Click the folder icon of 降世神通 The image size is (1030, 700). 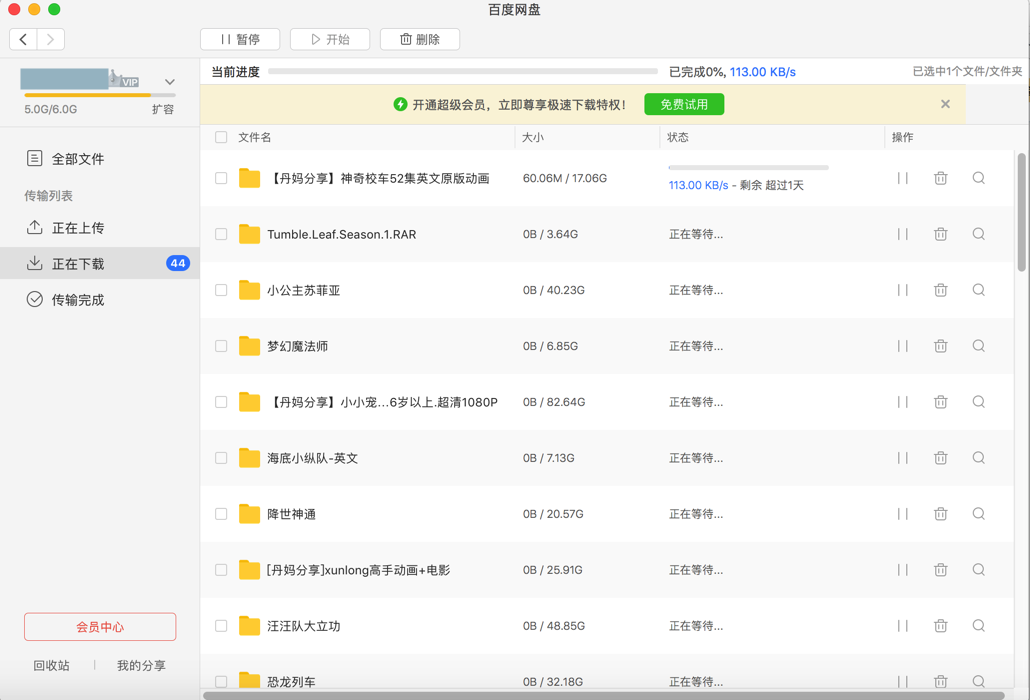click(x=249, y=514)
